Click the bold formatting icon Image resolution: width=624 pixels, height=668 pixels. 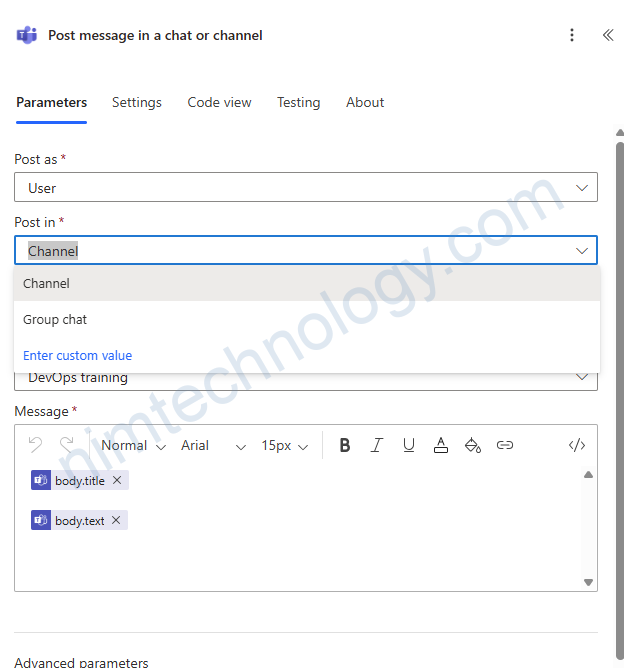[345, 446]
